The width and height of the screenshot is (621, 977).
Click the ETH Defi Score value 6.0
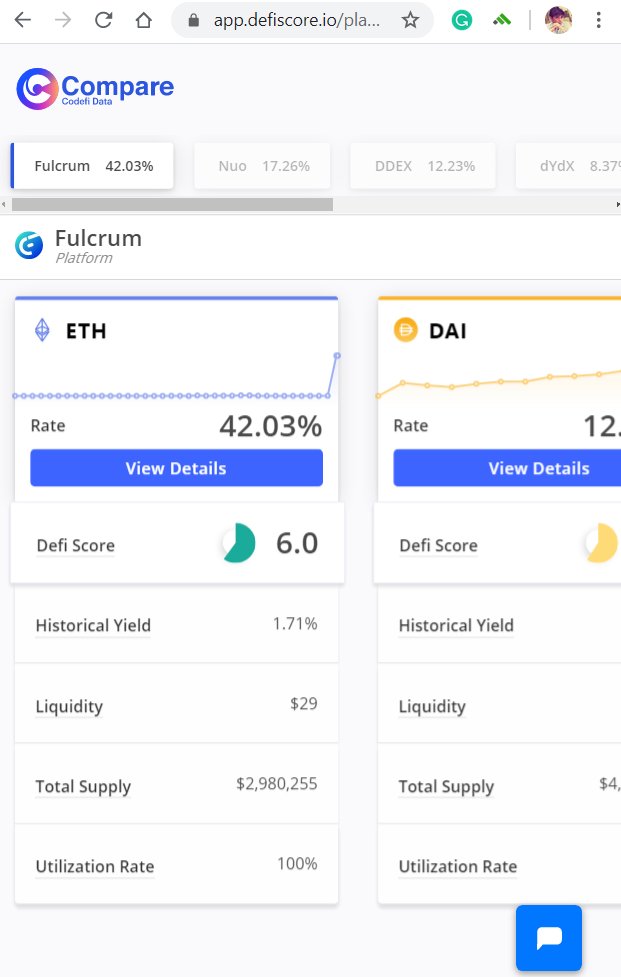tap(297, 543)
